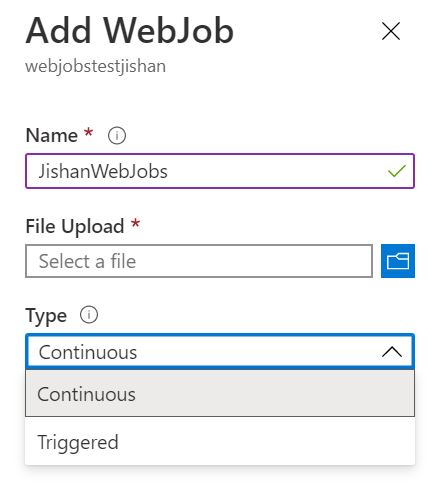This screenshot has width=445, height=497.
Task: Click the File Upload label
Action: click(75, 227)
